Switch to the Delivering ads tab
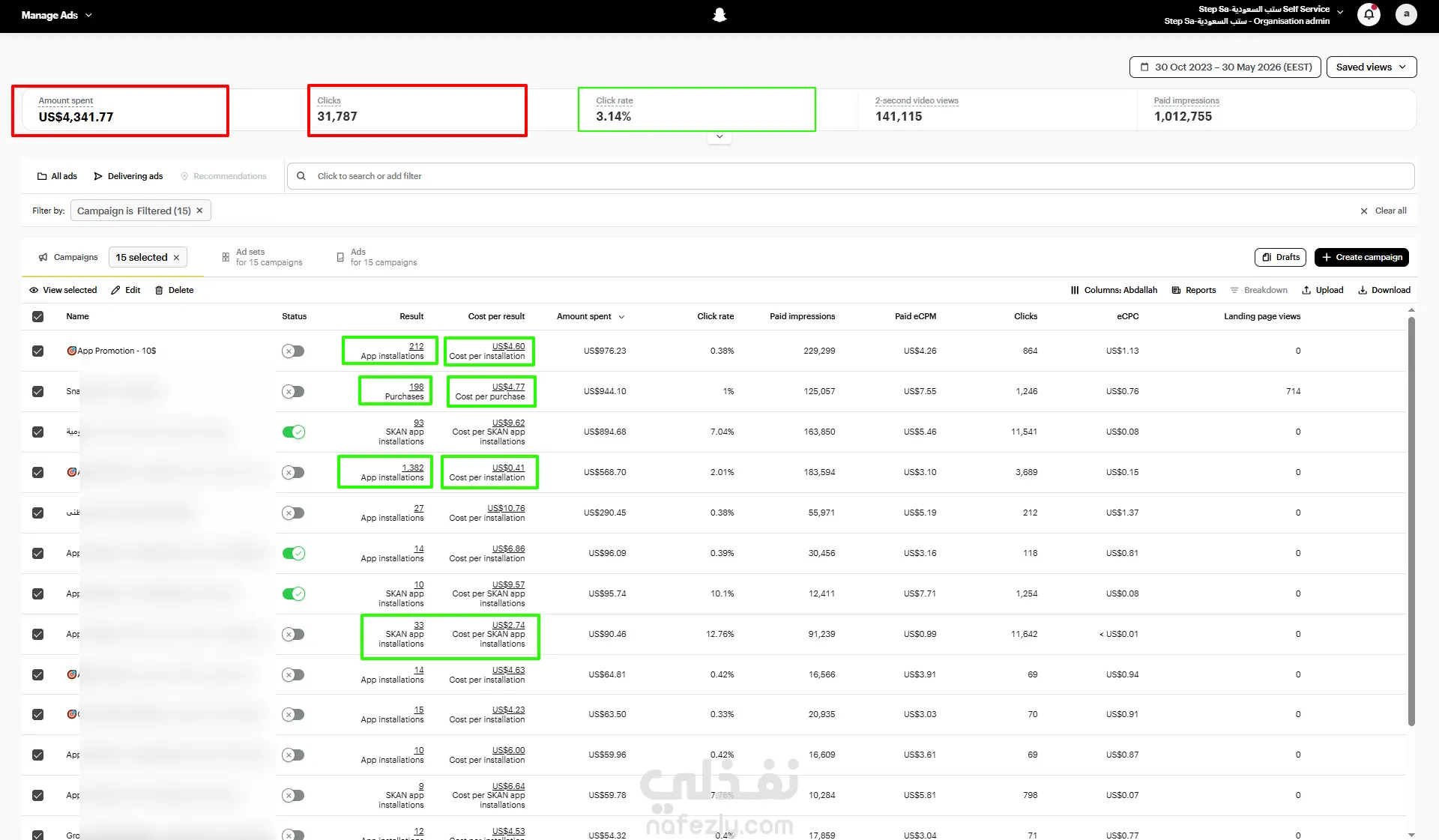1439x840 pixels. point(128,176)
